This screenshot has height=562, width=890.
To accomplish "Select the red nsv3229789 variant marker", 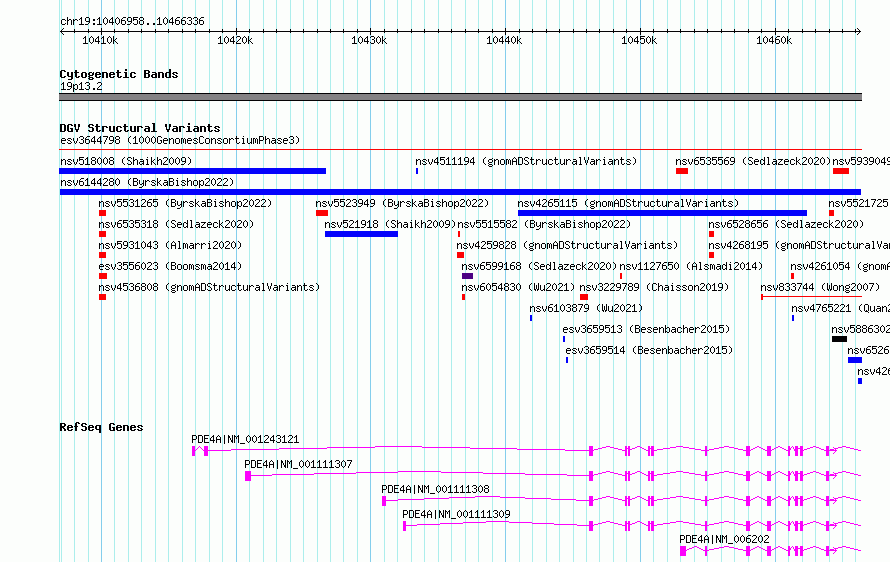I will 583,297.
